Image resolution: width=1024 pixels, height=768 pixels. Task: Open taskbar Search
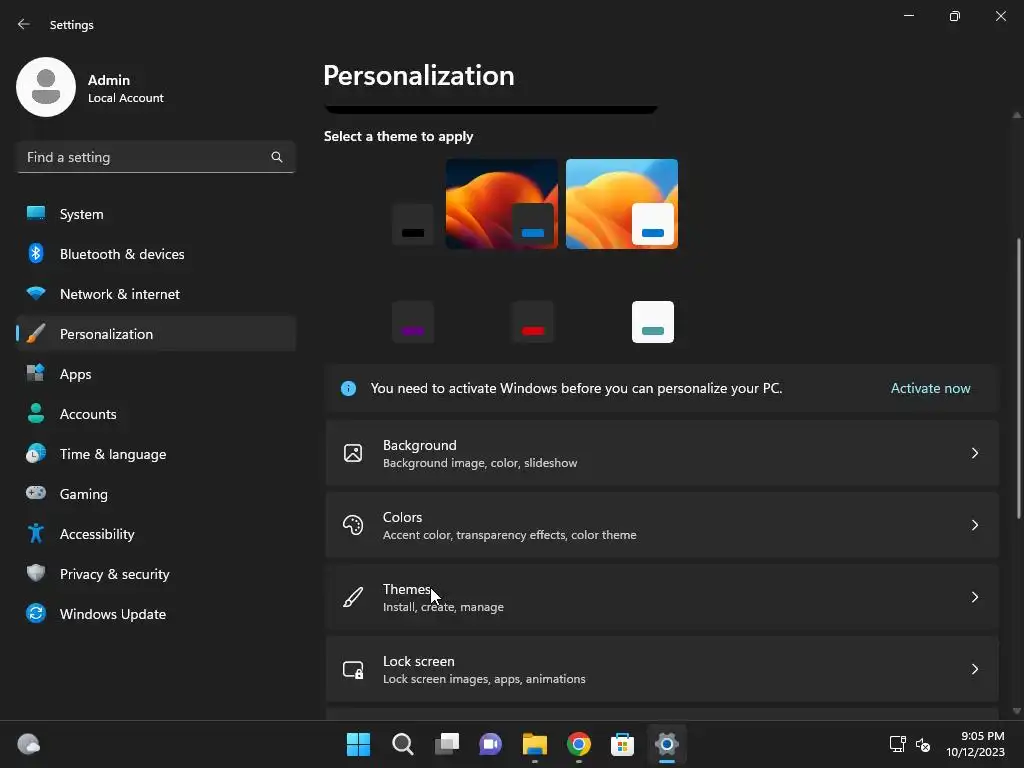click(402, 744)
